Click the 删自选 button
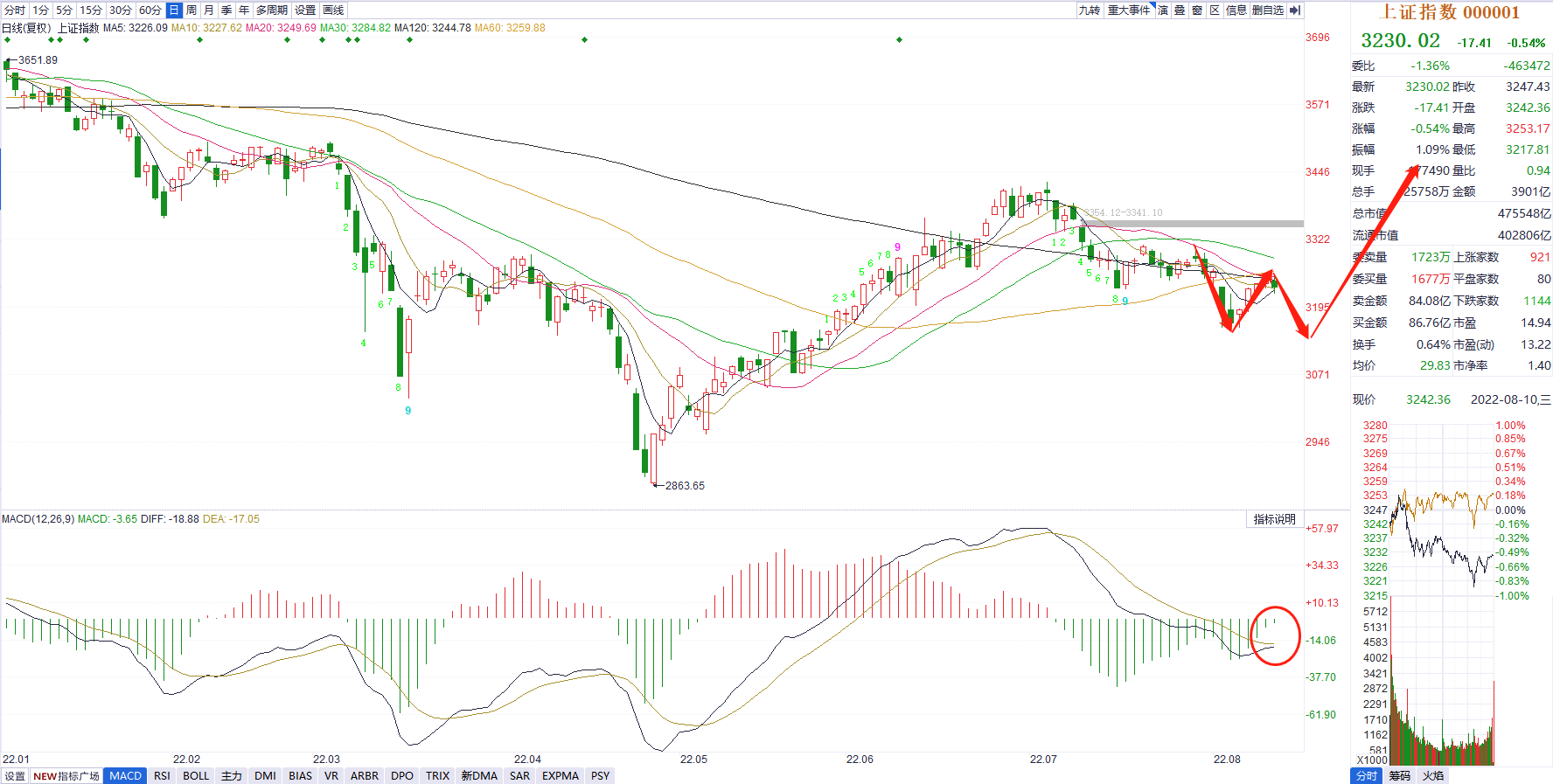Image resolution: width=1553 pixels, height=784 pixels. tap(1267, 10)
